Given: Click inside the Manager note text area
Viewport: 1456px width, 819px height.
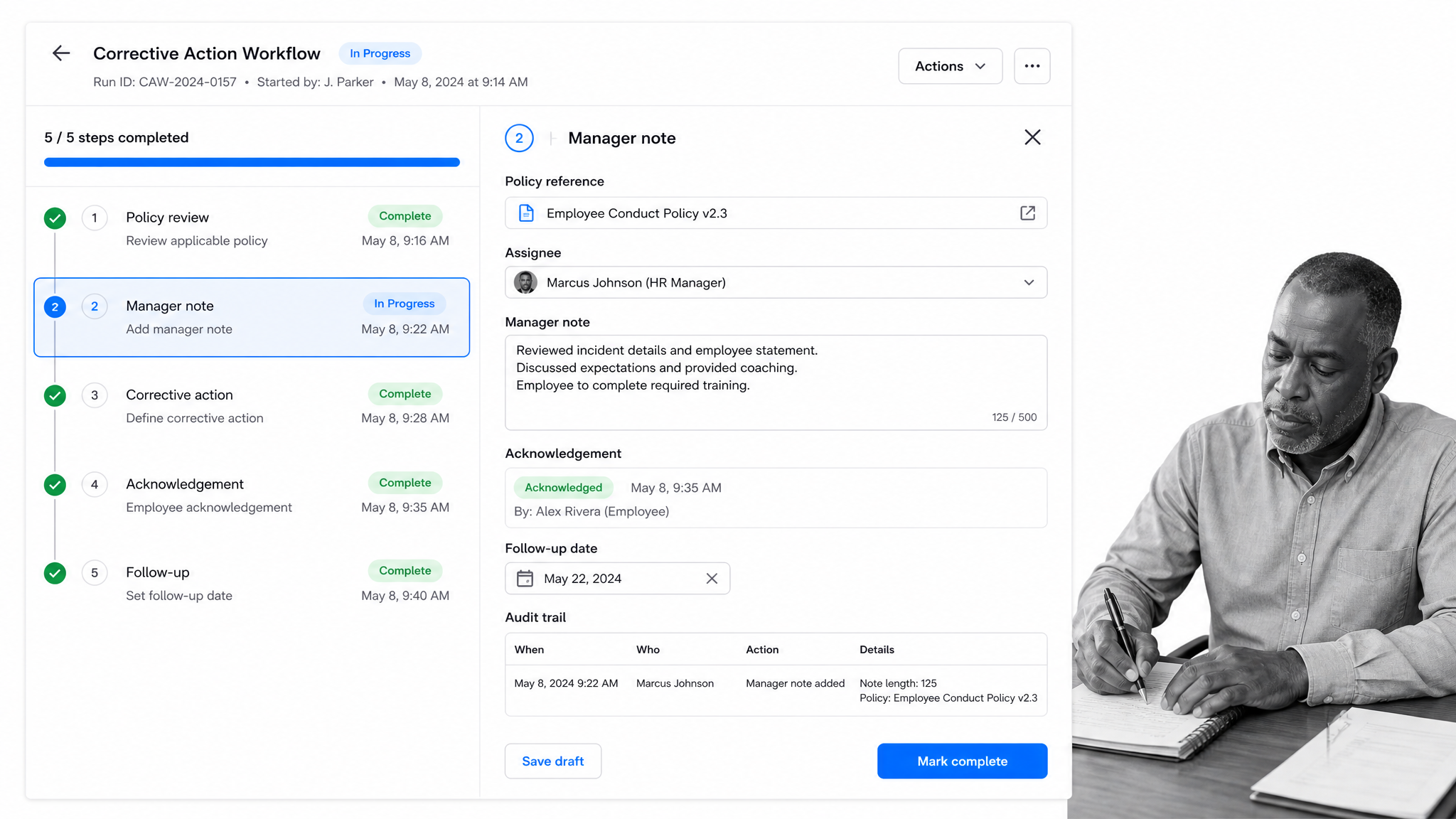Looking at the screenshot, I should 776,382.
